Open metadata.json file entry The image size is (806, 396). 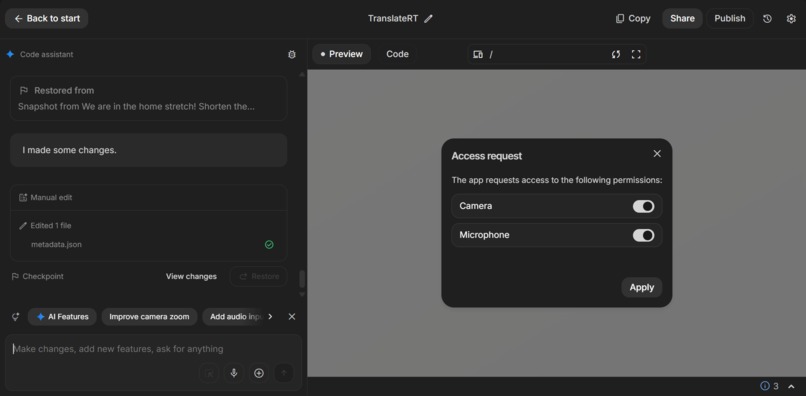click(57, 245)
